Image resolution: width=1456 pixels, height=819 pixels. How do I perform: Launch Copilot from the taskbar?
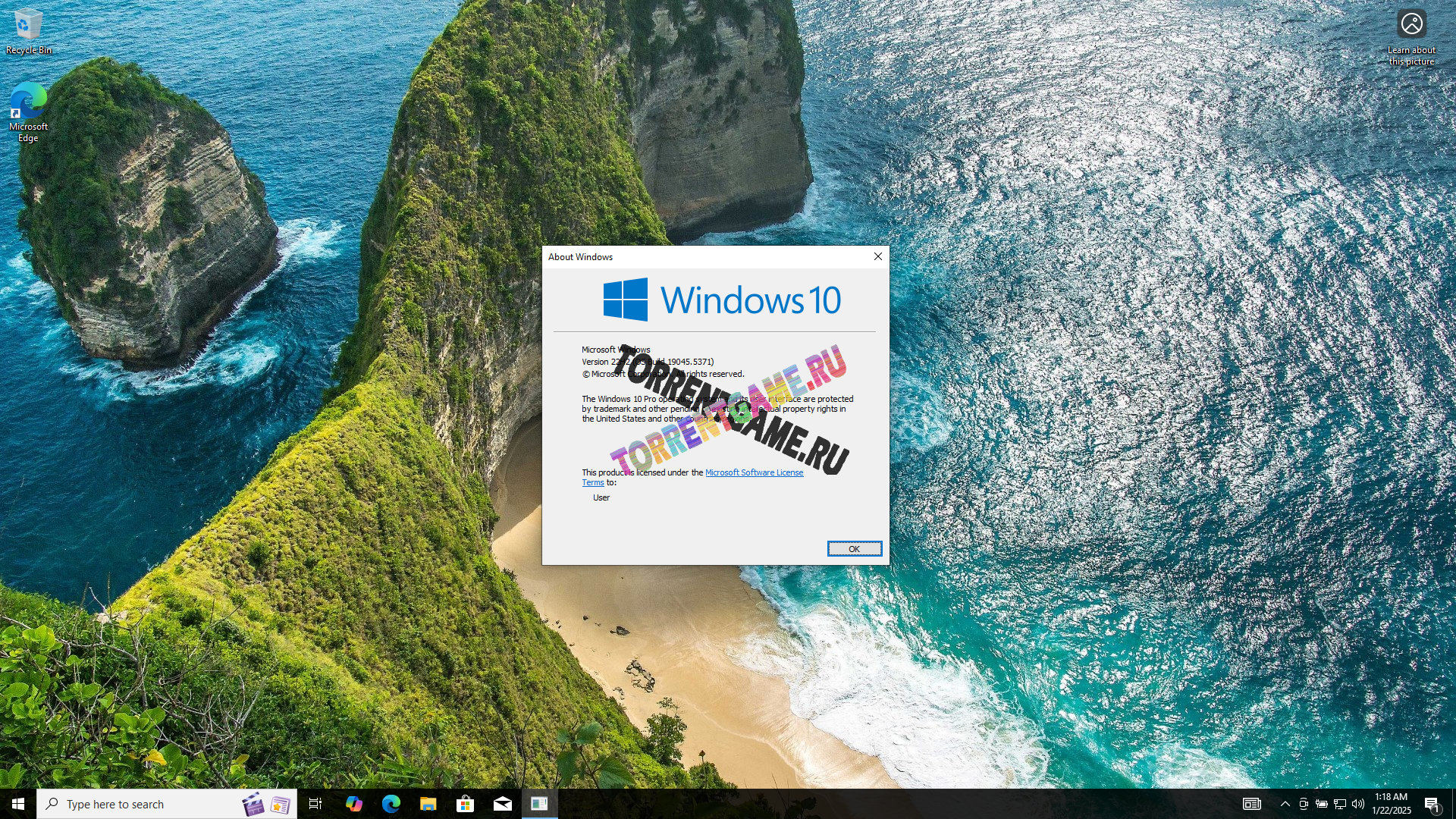[x=354, y=804]
